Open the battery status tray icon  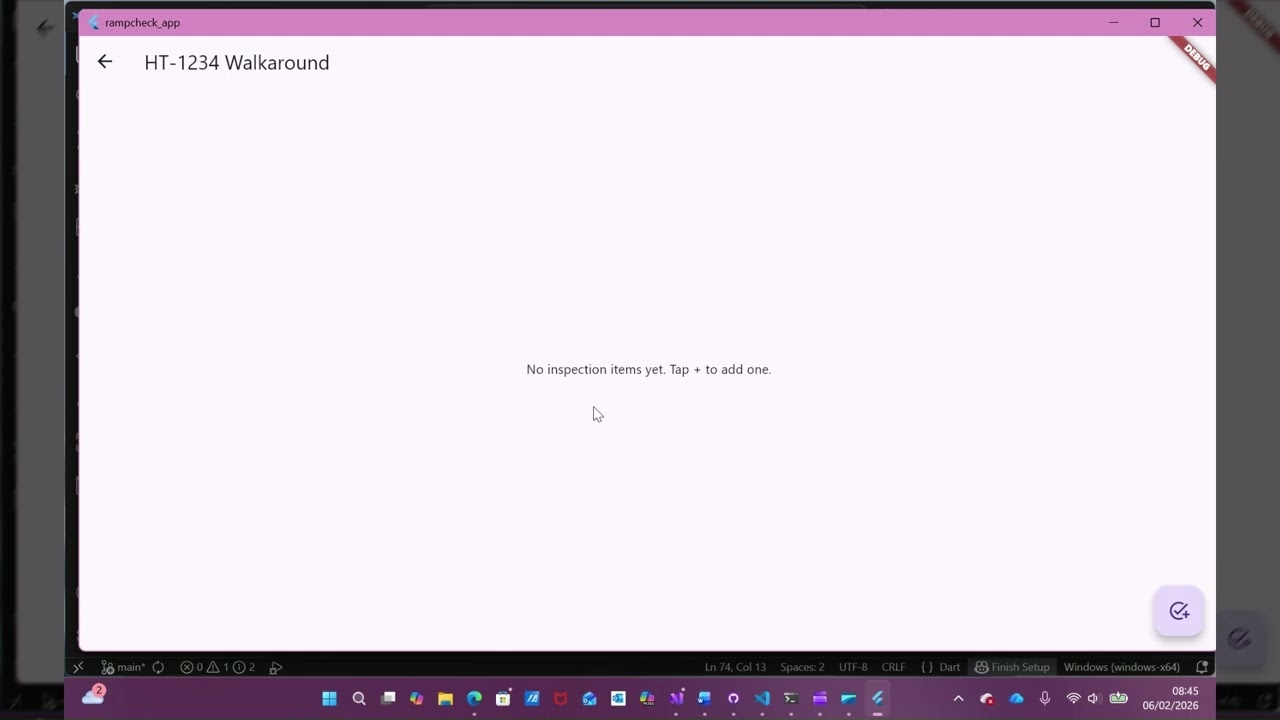[1119, 698]
